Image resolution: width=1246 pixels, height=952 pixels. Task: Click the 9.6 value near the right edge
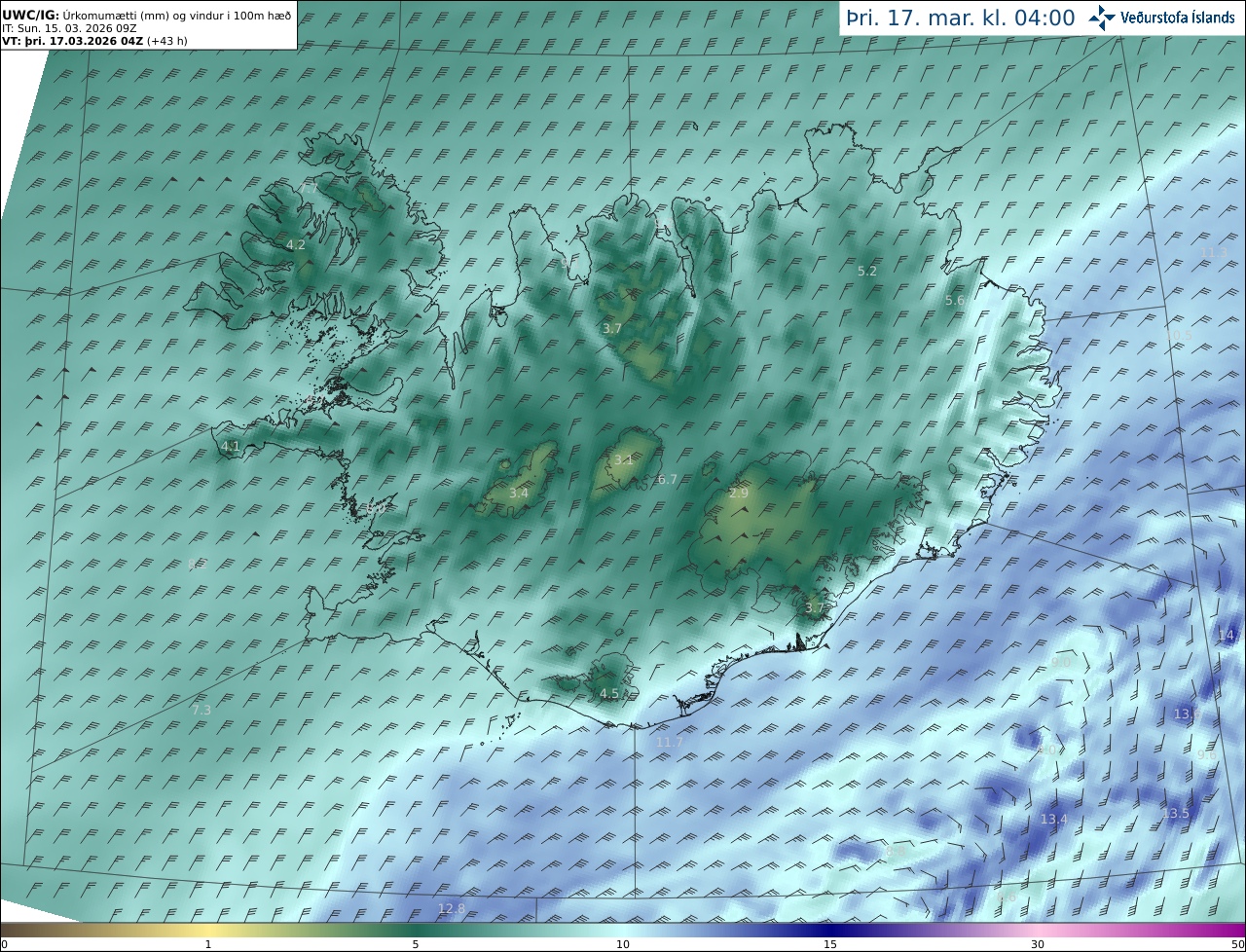(x=1207, y=755)
